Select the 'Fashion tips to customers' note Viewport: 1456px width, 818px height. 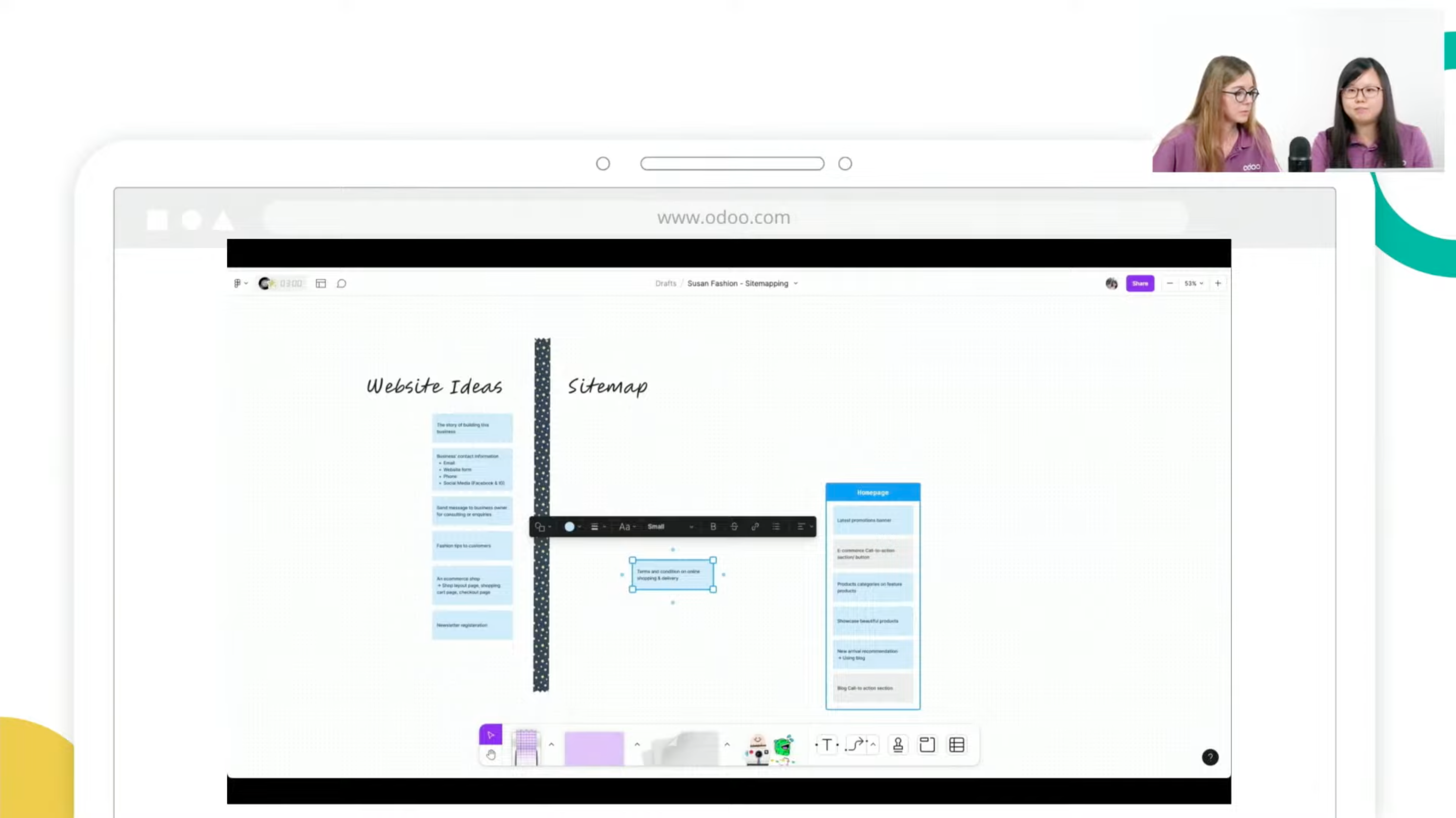click(472, 546)
